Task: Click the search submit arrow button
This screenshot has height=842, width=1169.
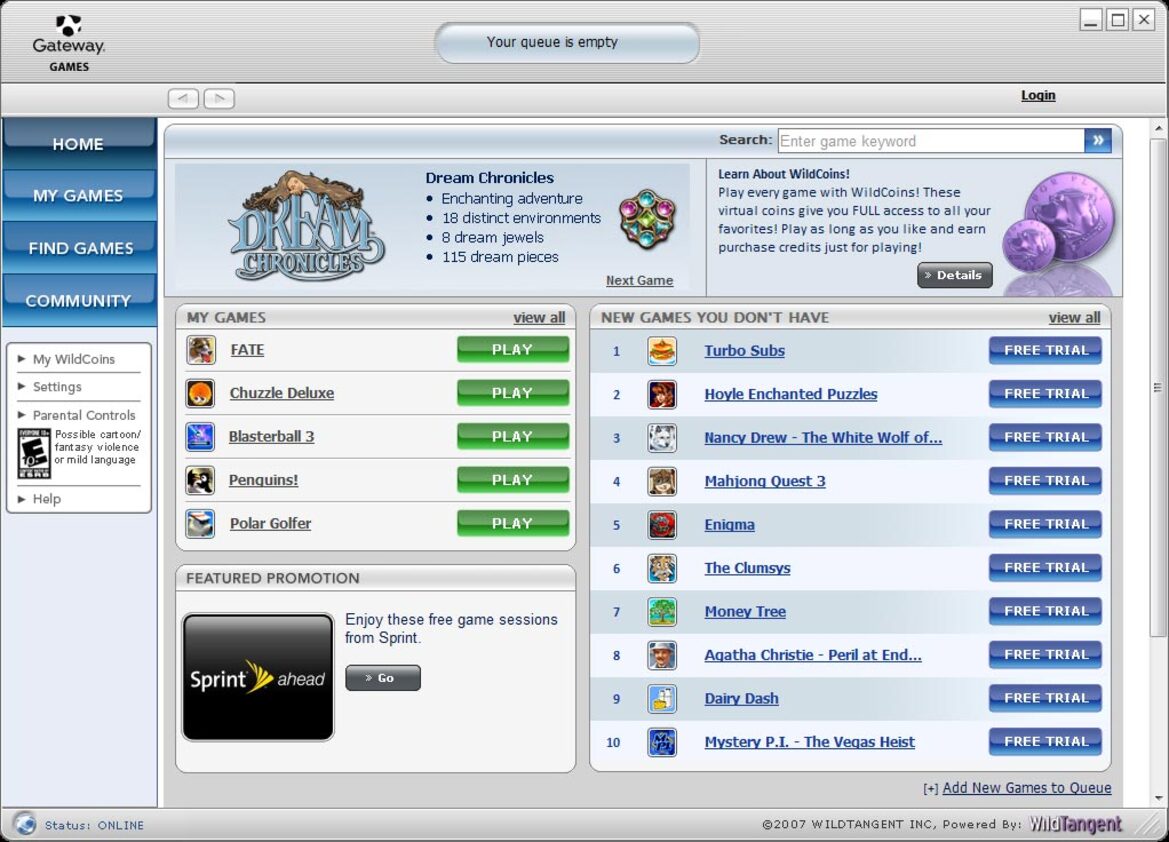Action: pos(1098,140)
